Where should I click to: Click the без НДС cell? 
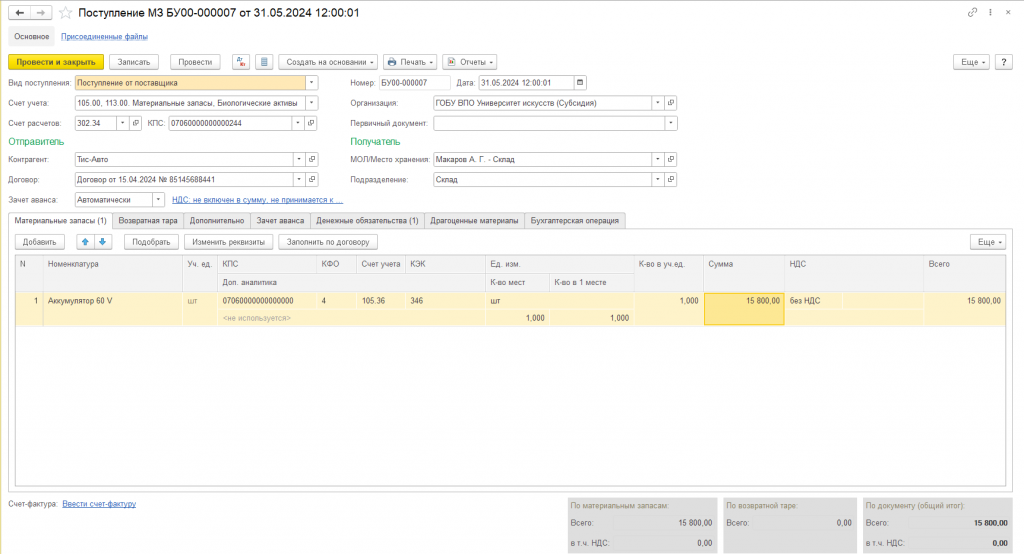click(814, 301)
